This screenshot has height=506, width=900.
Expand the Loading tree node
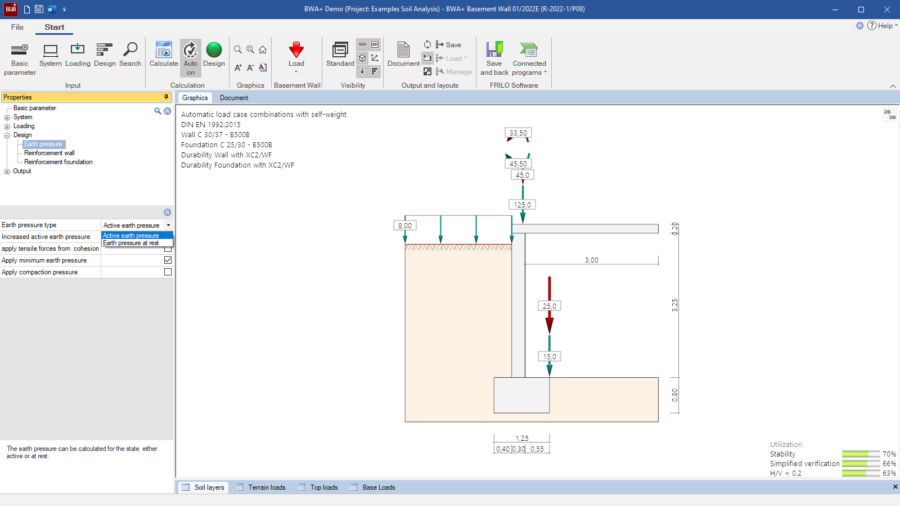[7, 126]
